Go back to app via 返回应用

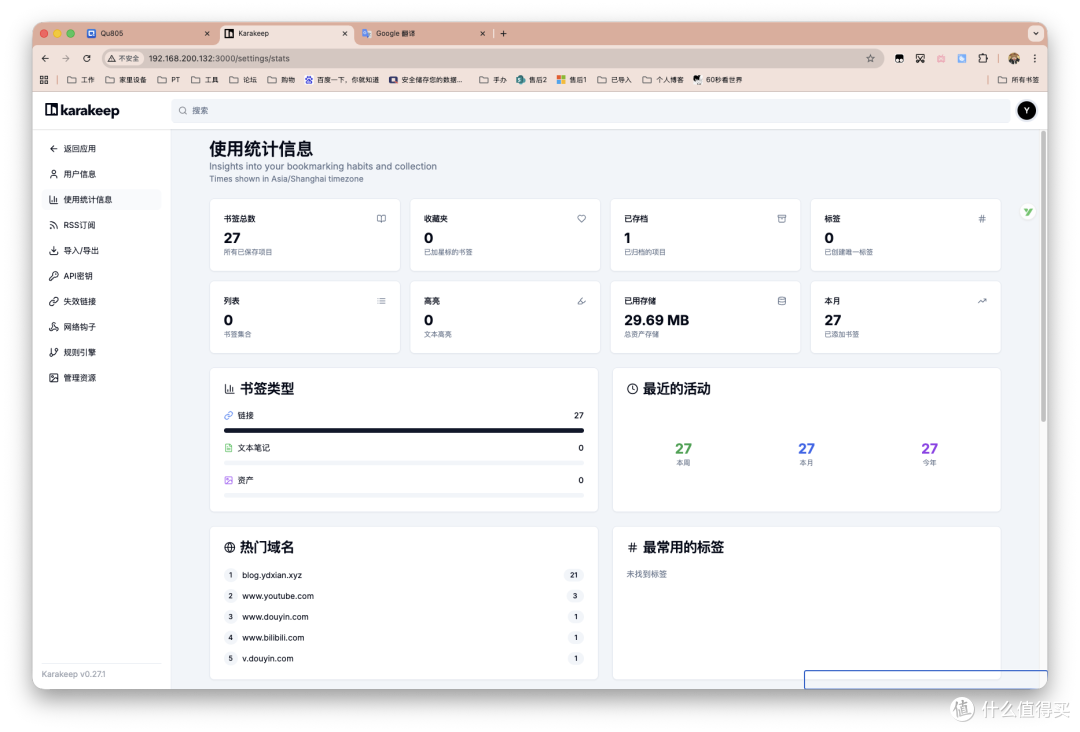72,149
